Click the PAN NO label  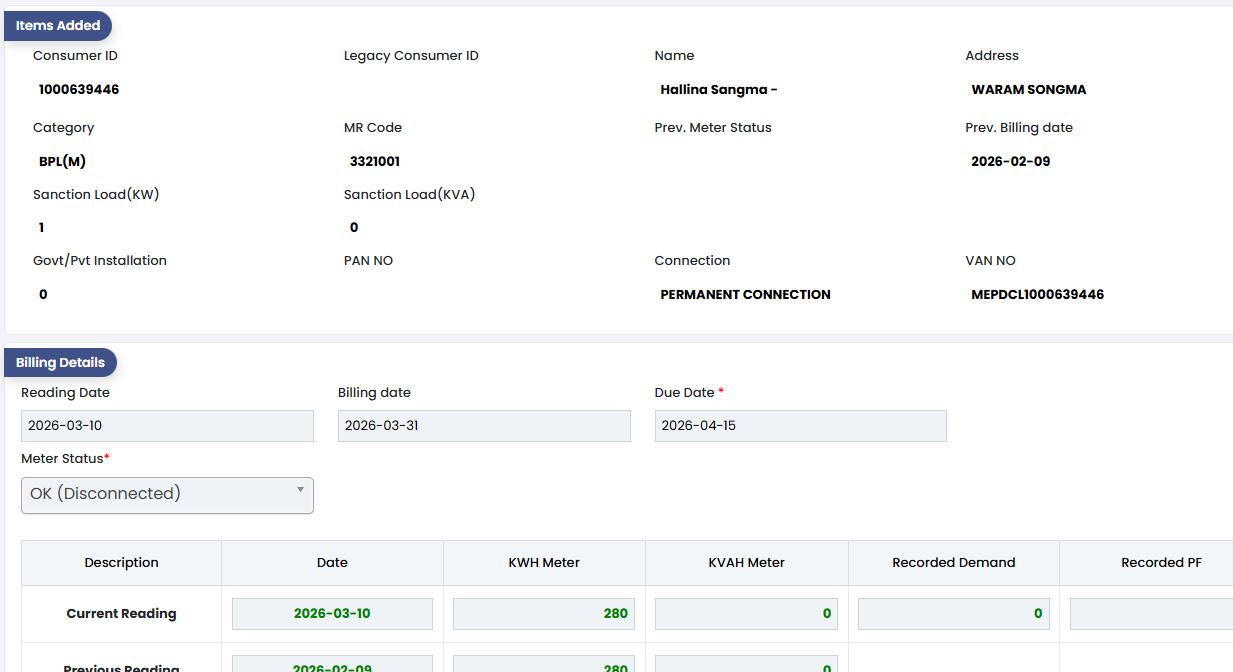pos(369,261)
